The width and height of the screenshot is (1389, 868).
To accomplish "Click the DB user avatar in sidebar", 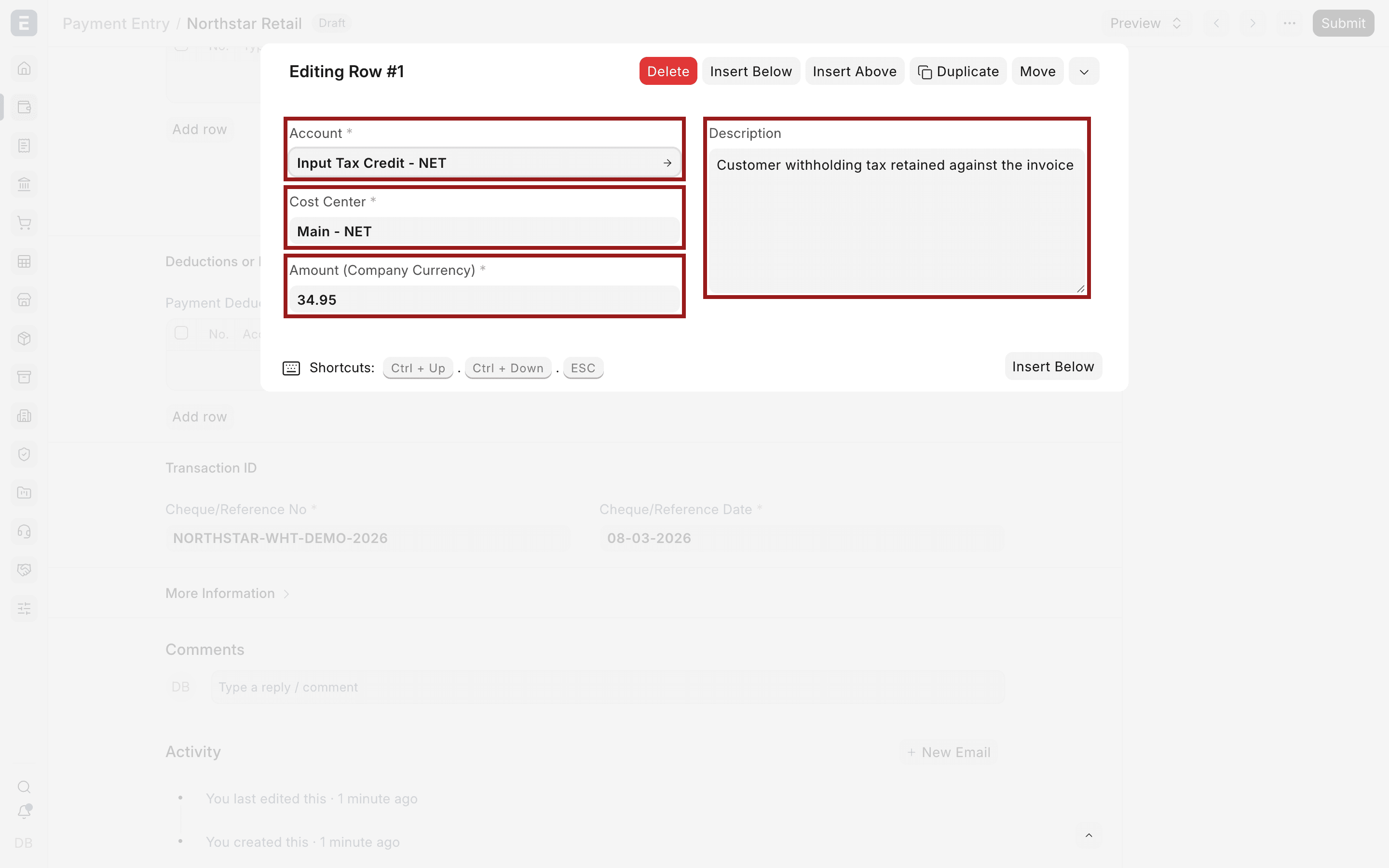I will click(24, 843).
